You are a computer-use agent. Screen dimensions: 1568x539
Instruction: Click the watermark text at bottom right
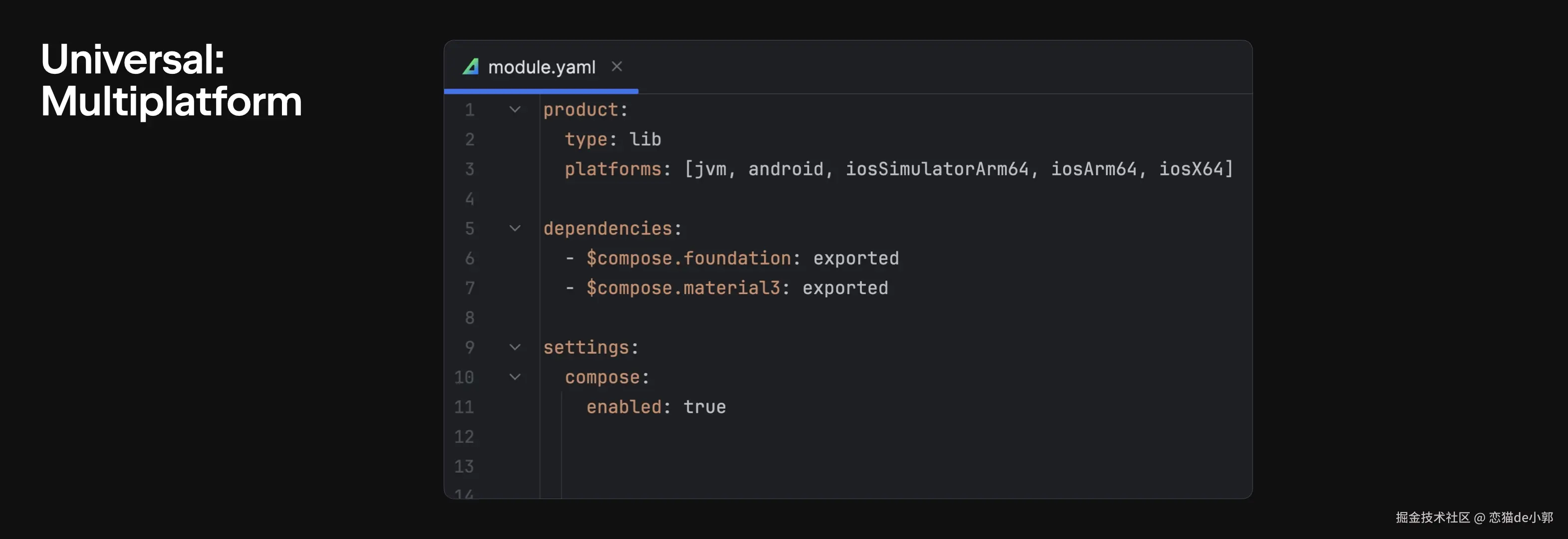[1474, 517]
